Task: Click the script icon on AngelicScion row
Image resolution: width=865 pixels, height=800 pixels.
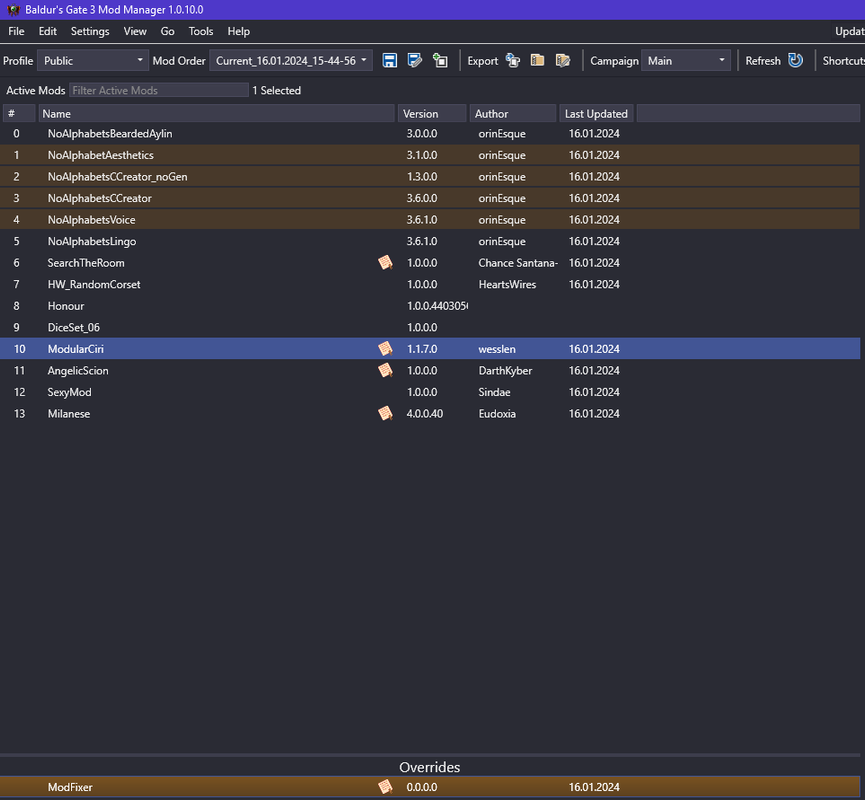Action: pos(385,370)
